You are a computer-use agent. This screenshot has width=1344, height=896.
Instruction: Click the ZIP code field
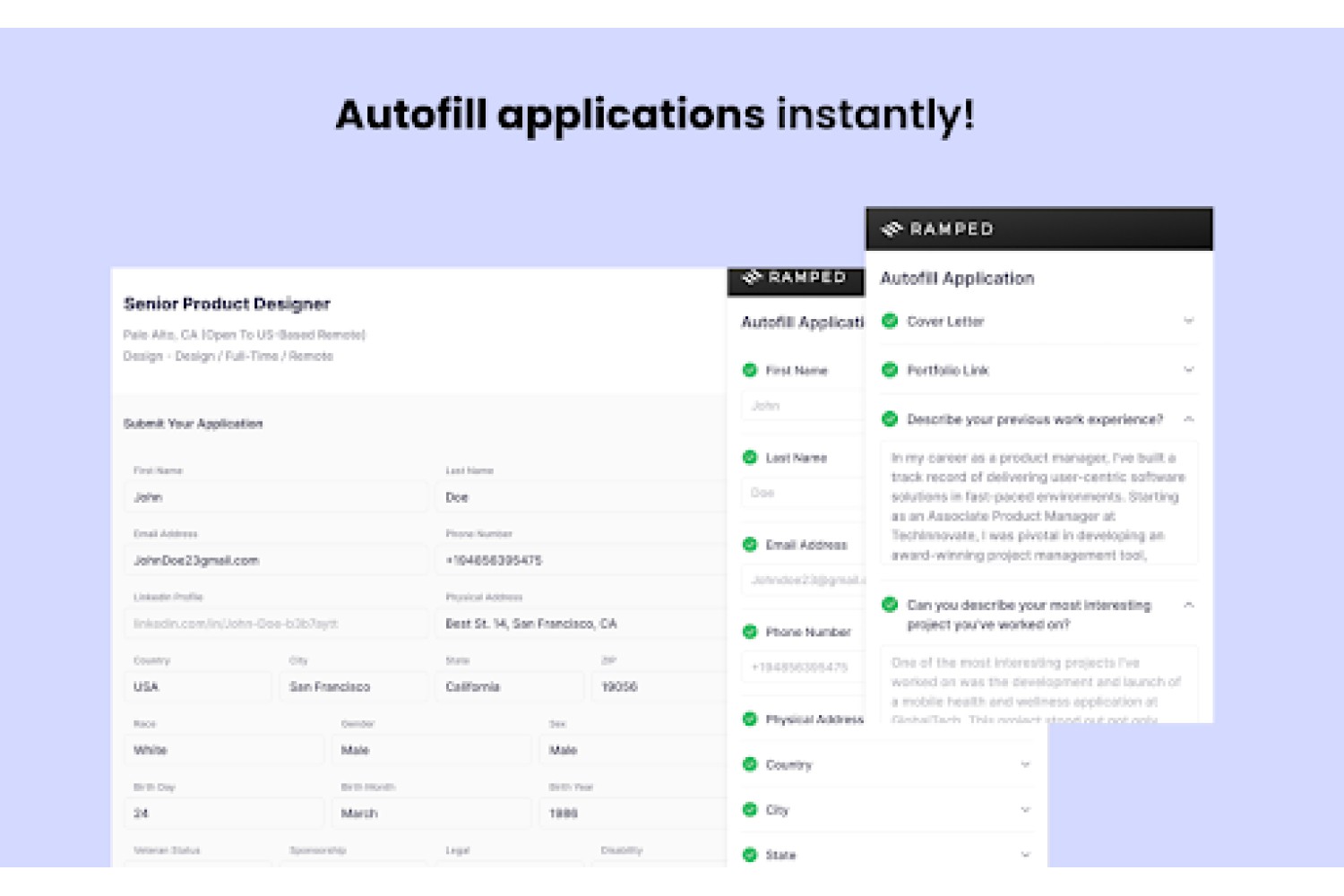pos(660,686)
